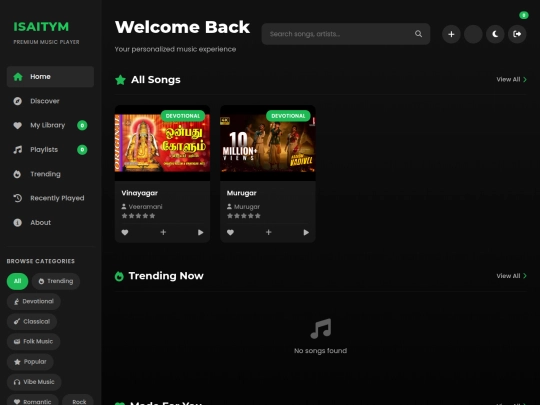Viewport: 540px width, 405px height.
Task: Toggle dark mode with moon icon
Action: click(x=495, y=34)
